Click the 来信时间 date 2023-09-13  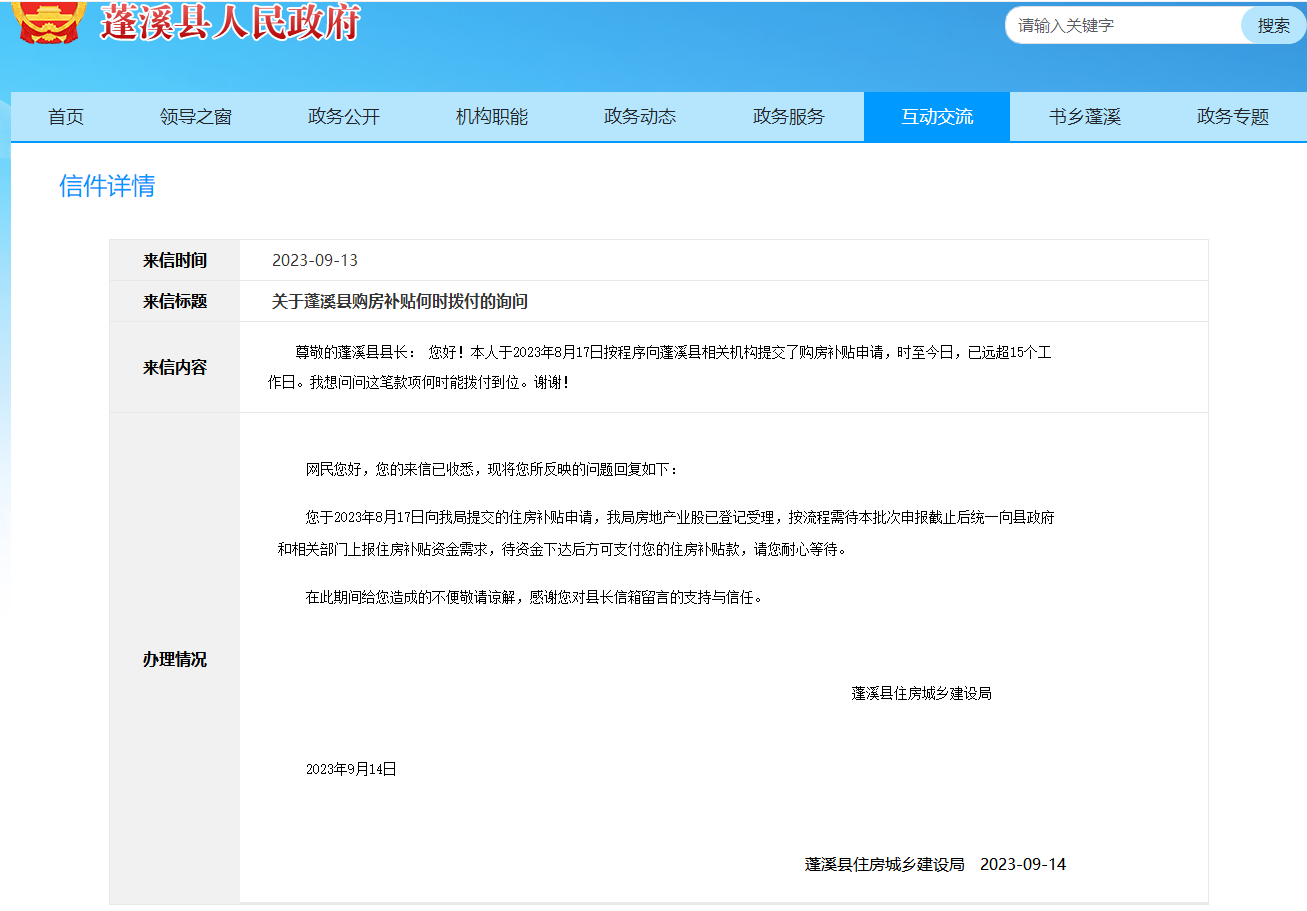coord(315,261)
